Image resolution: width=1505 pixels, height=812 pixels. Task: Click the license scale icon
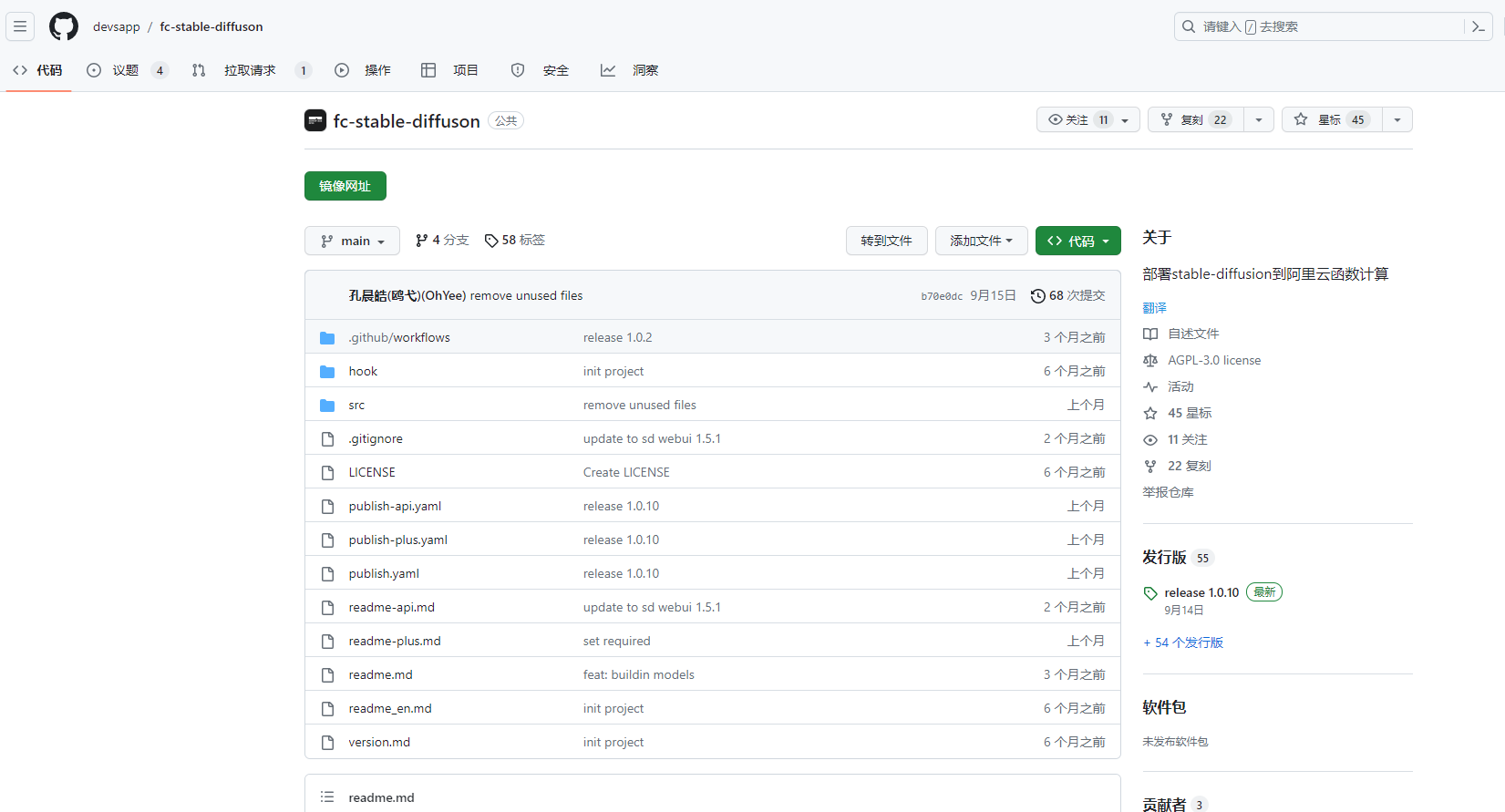(x=1150, y=361)
